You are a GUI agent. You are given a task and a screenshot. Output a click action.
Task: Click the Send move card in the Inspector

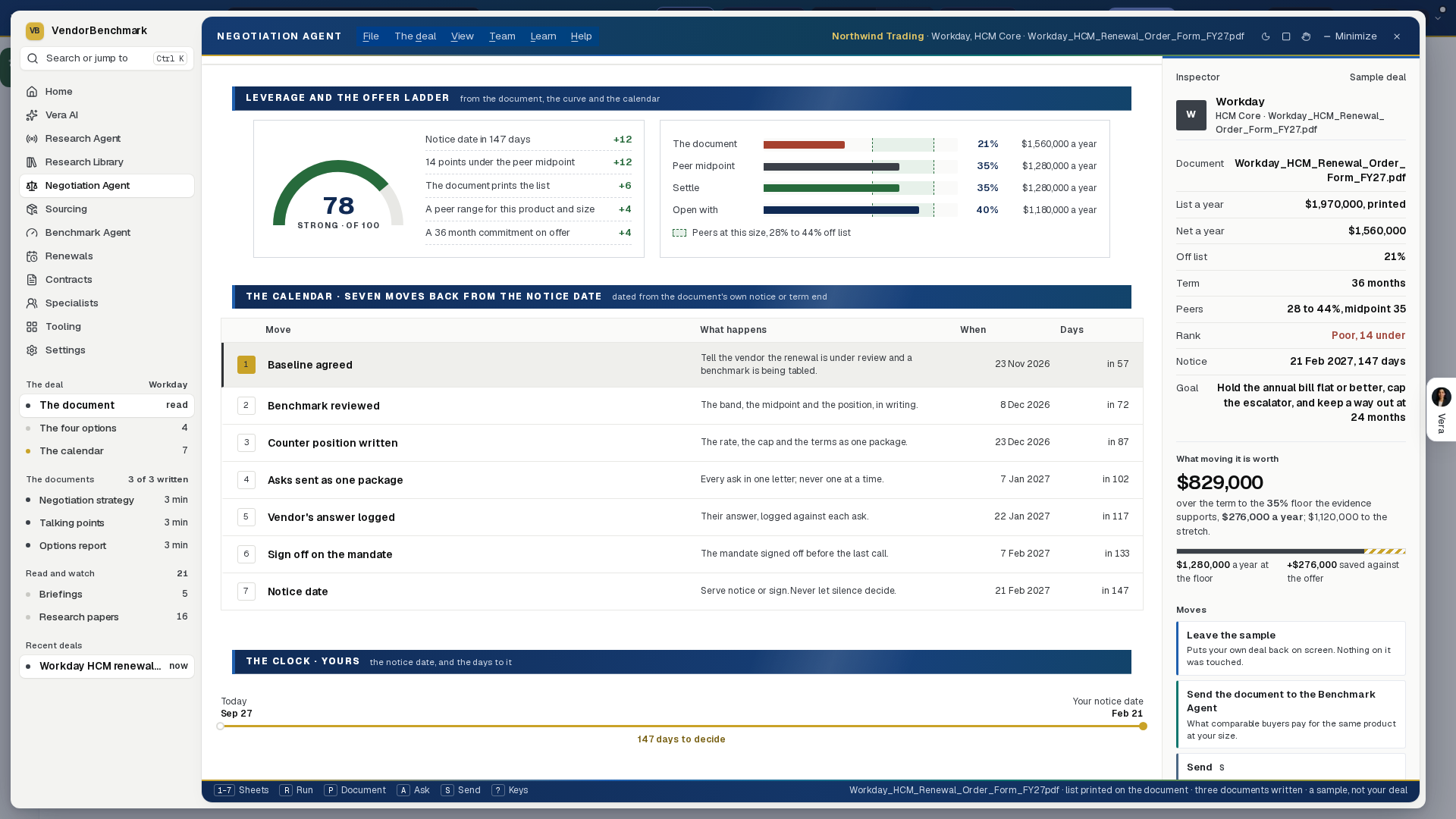(x=1291, y=767)
